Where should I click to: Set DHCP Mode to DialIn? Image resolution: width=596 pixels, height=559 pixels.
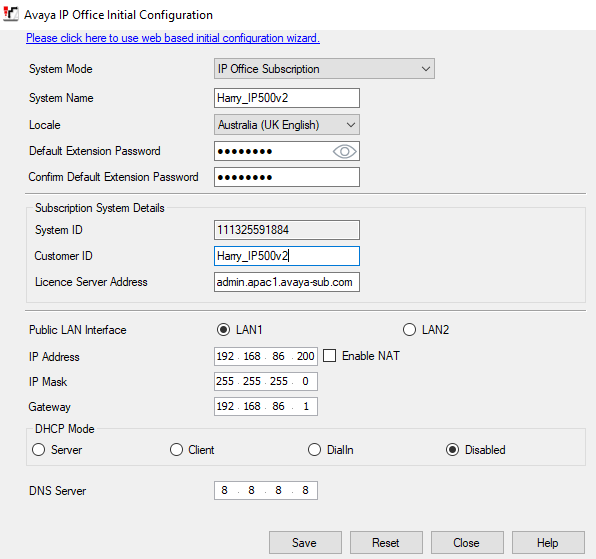314,450
